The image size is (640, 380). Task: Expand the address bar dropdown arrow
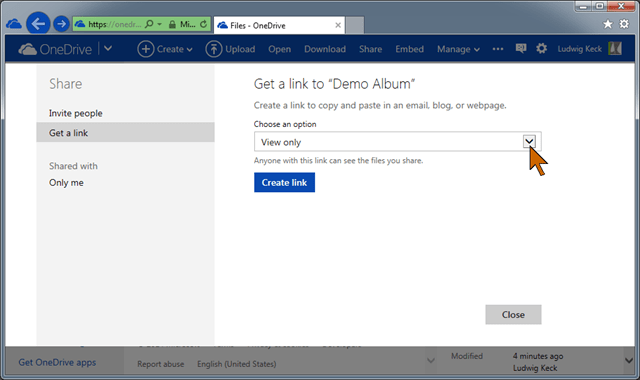[160, 24]
